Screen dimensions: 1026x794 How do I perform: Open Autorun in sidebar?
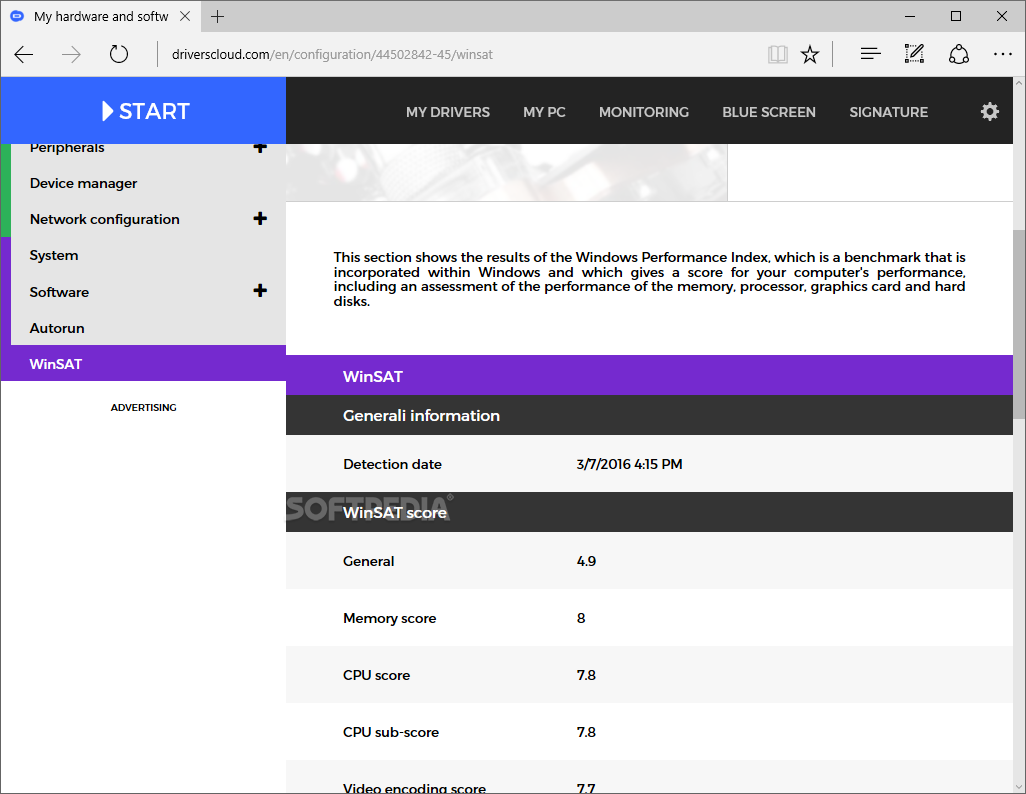point(57,328)
